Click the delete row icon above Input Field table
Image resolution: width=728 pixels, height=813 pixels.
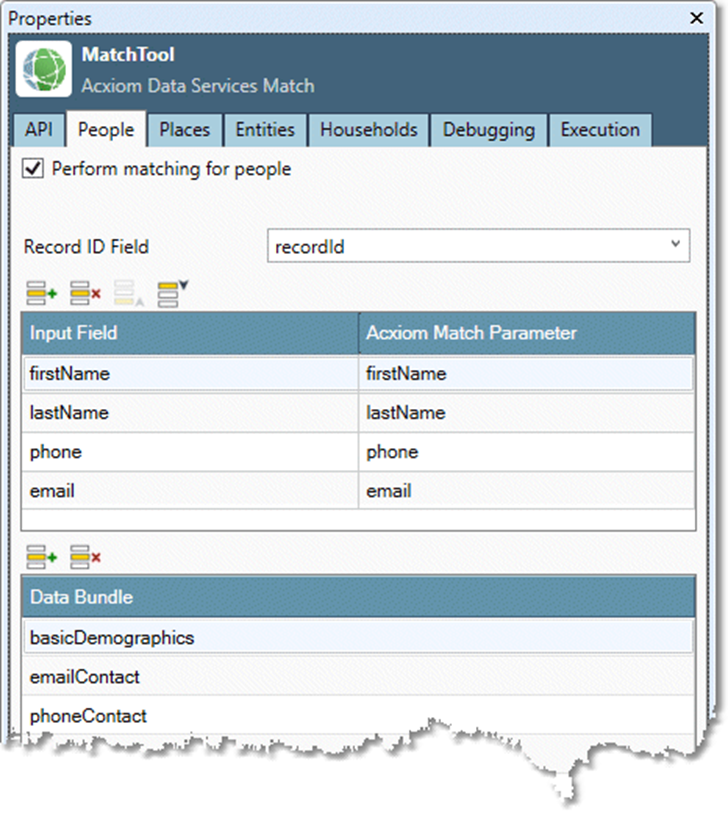point(86,293)
